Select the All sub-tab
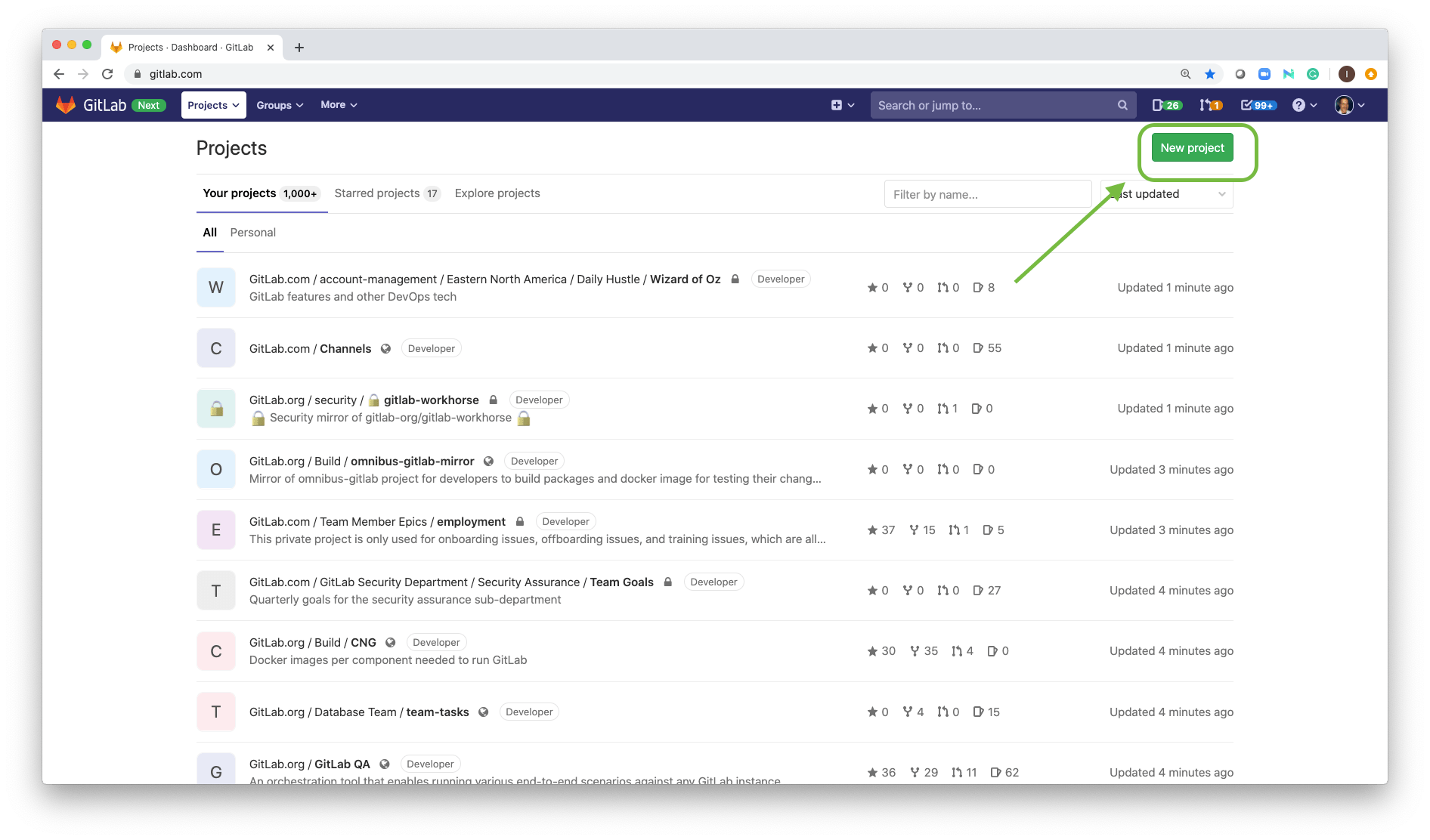This screenshot has width=1430, height=840. tap(209, 233)
